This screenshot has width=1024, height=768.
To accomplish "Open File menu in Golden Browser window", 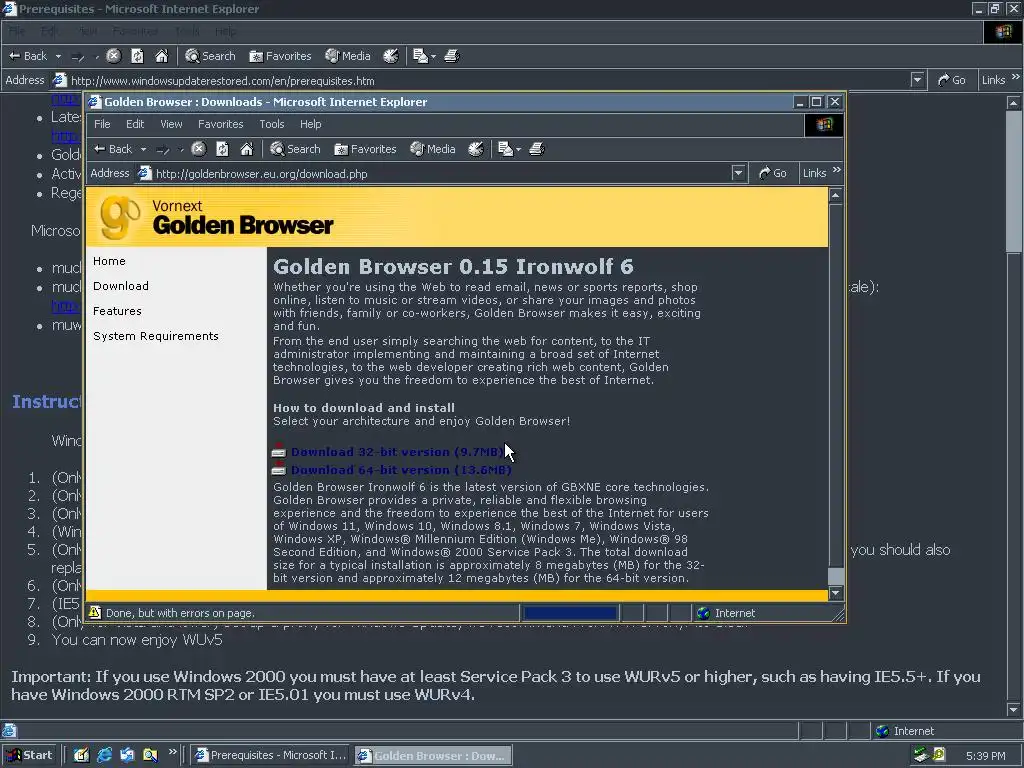I will (x=102, y=124).
